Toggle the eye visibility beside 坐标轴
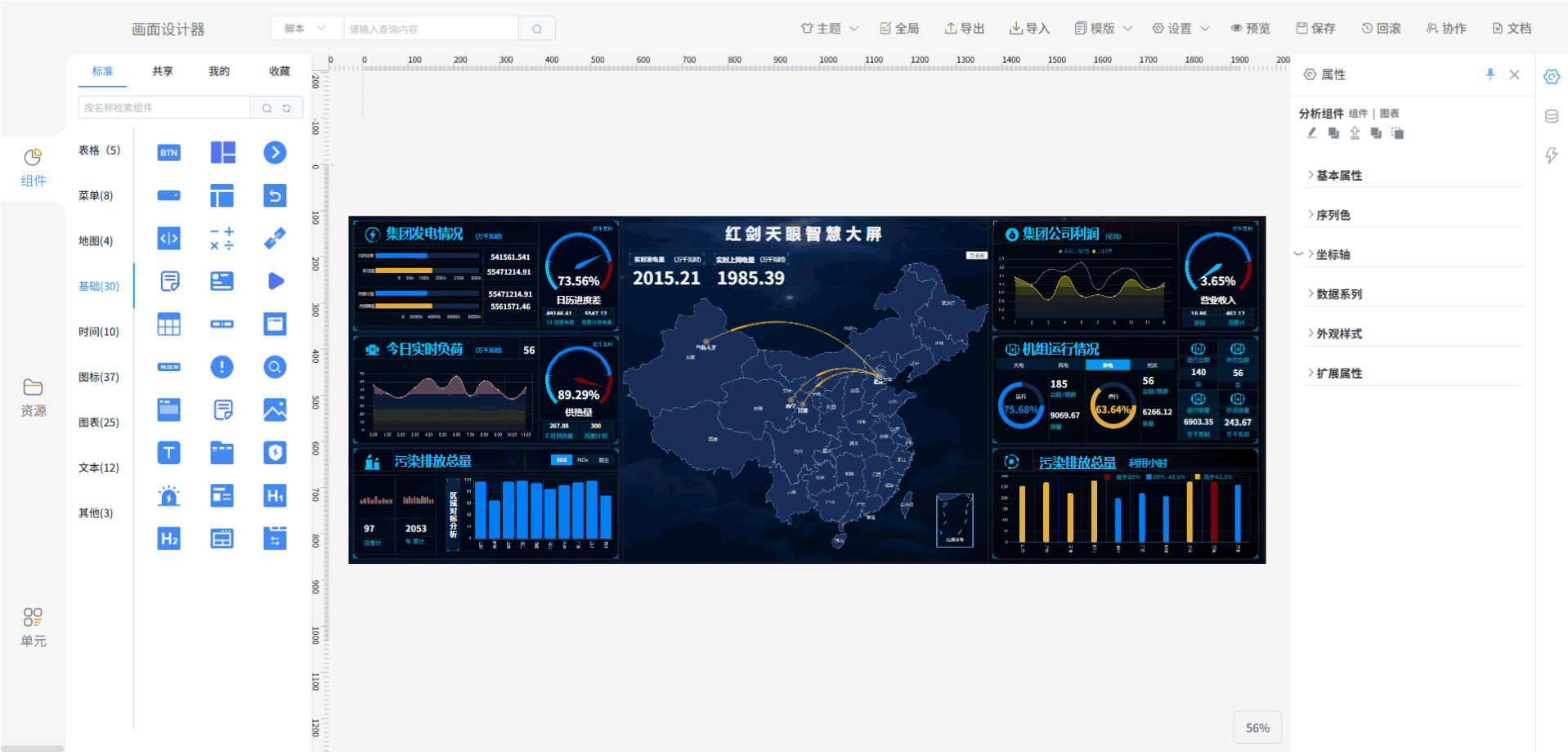 pyautogui.click(x=1298, y=254)
